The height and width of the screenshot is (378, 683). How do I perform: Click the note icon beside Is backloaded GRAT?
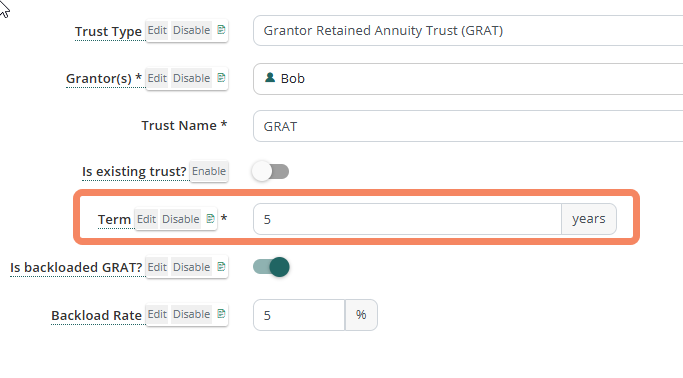click(221, 267)
